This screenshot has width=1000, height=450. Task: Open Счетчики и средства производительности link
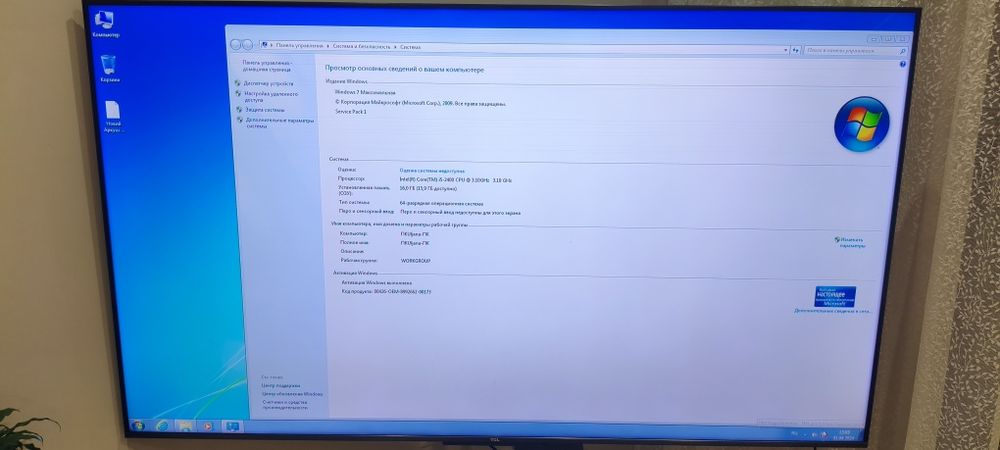point(285,405)
